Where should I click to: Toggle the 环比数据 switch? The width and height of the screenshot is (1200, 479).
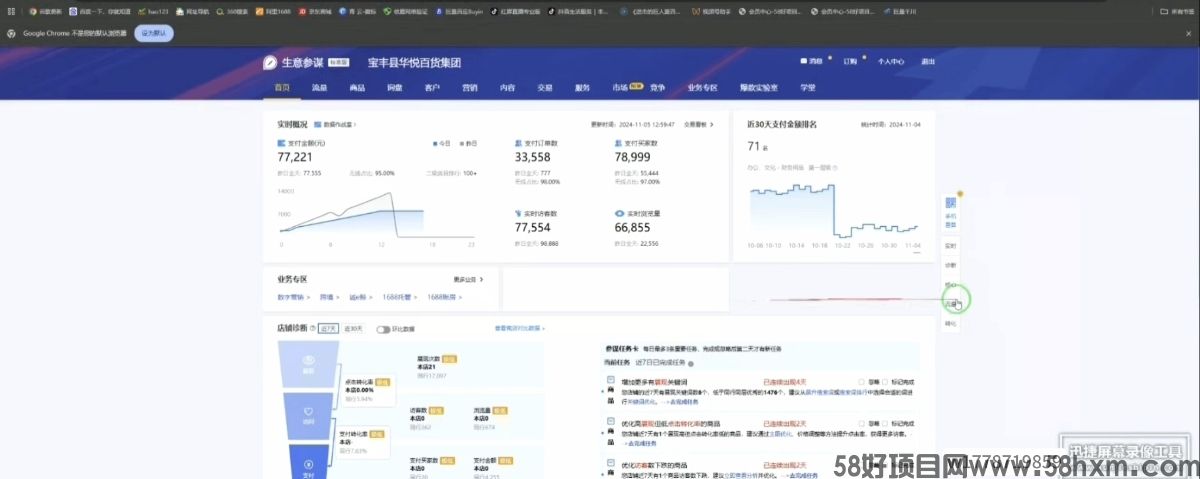[382, 329]
